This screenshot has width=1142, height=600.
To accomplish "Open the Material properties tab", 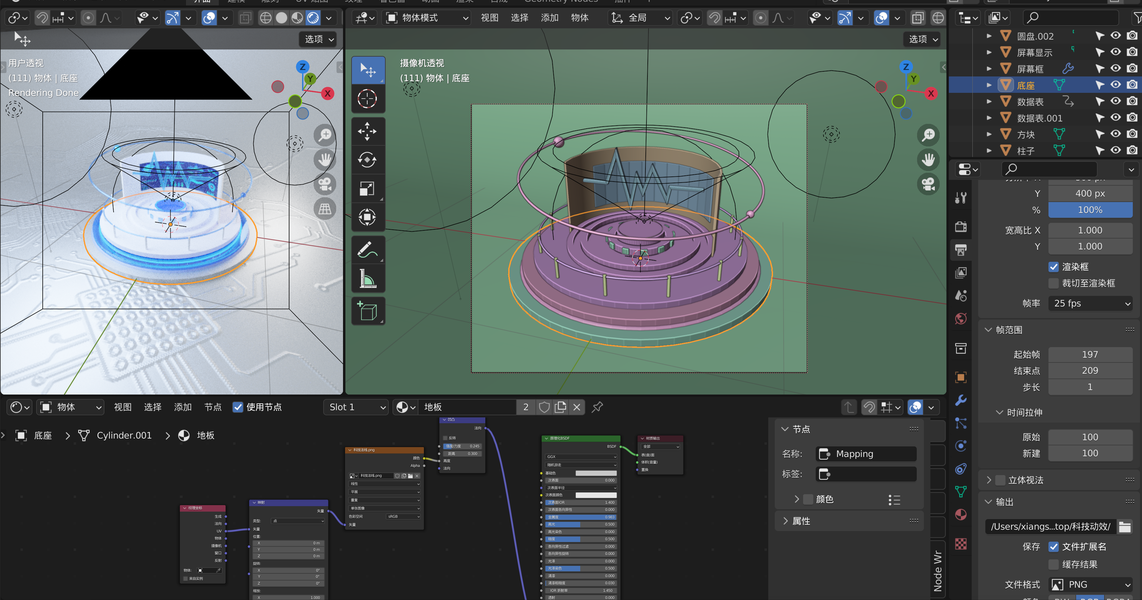I will [x=961, y=515].
